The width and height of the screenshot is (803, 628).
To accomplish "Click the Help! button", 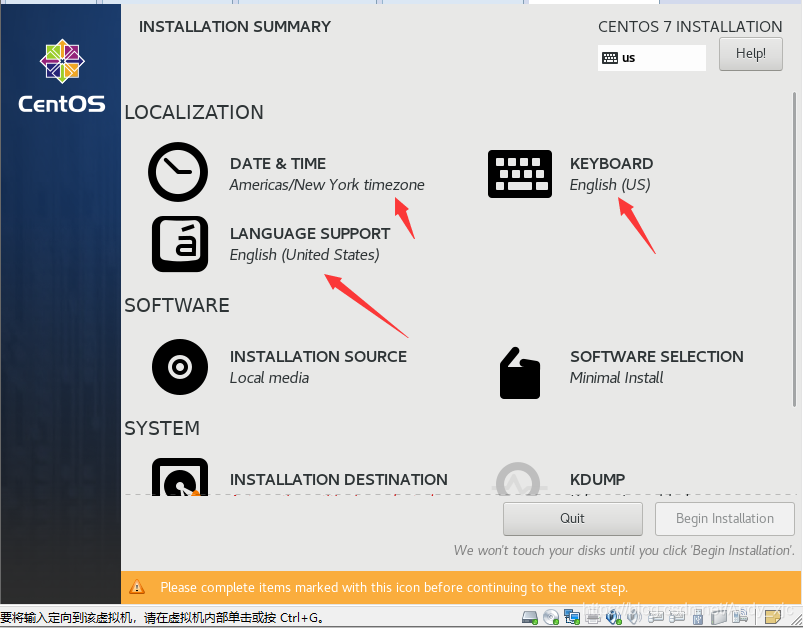I will pyautogui.click(x=750, y=54).
